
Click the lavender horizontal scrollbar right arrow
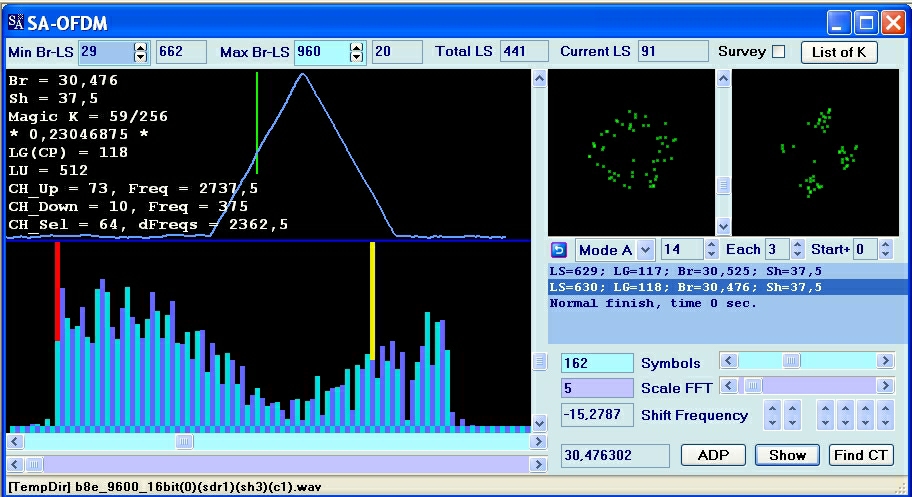538,464
